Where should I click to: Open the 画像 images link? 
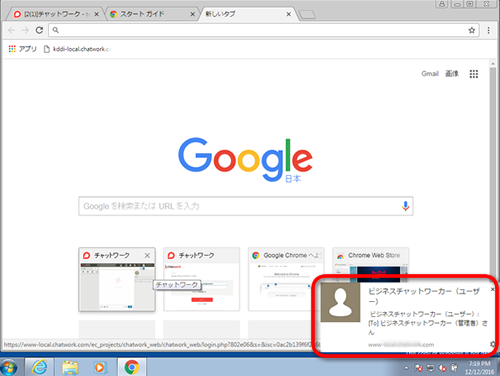452,74
